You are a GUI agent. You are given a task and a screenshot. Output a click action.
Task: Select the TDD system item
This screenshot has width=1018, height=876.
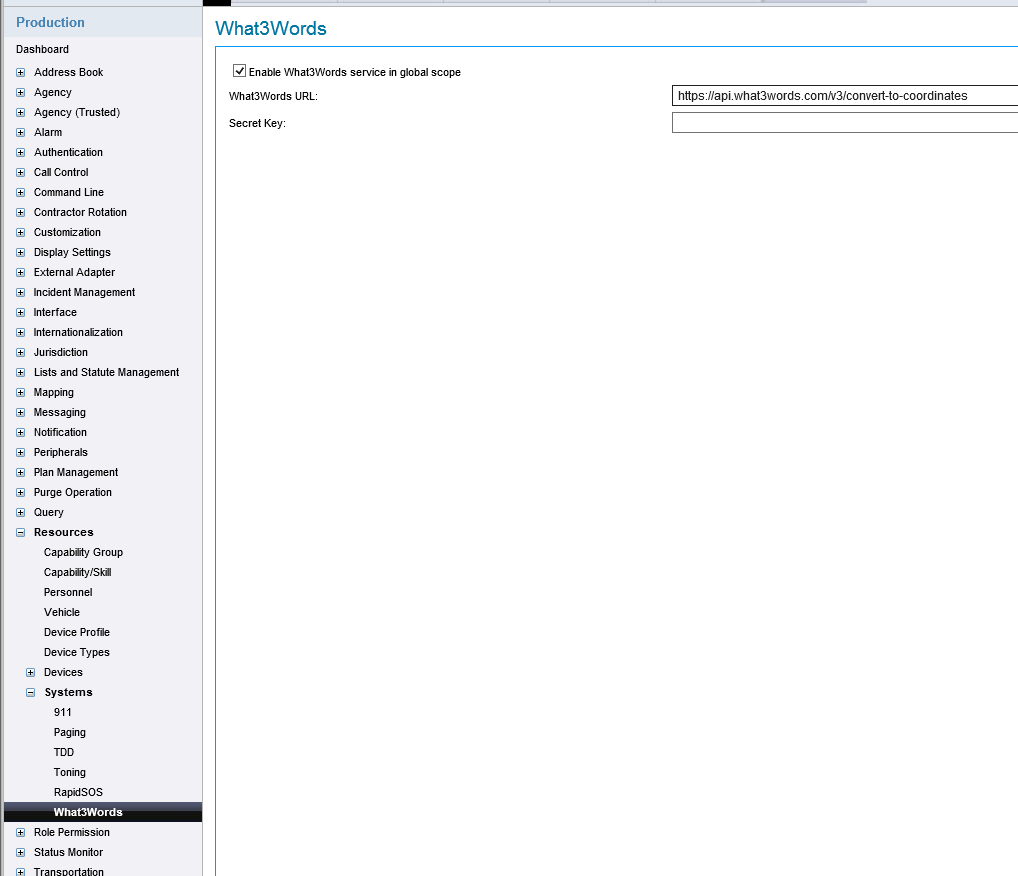pos(64,753)
